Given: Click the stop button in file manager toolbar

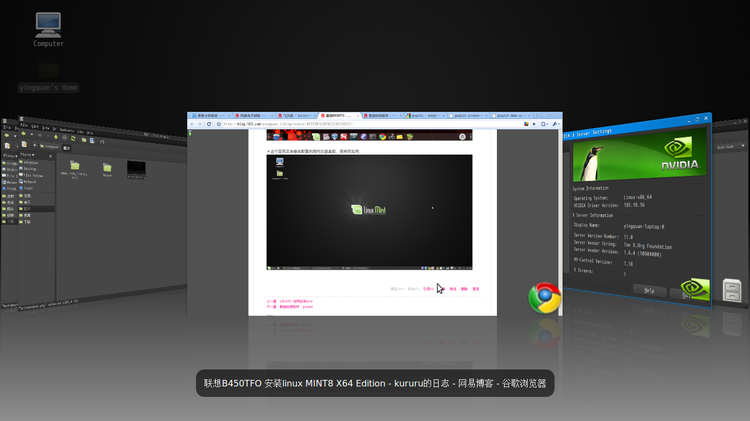Looking at the screenshot, I should (x=64, y=138).
